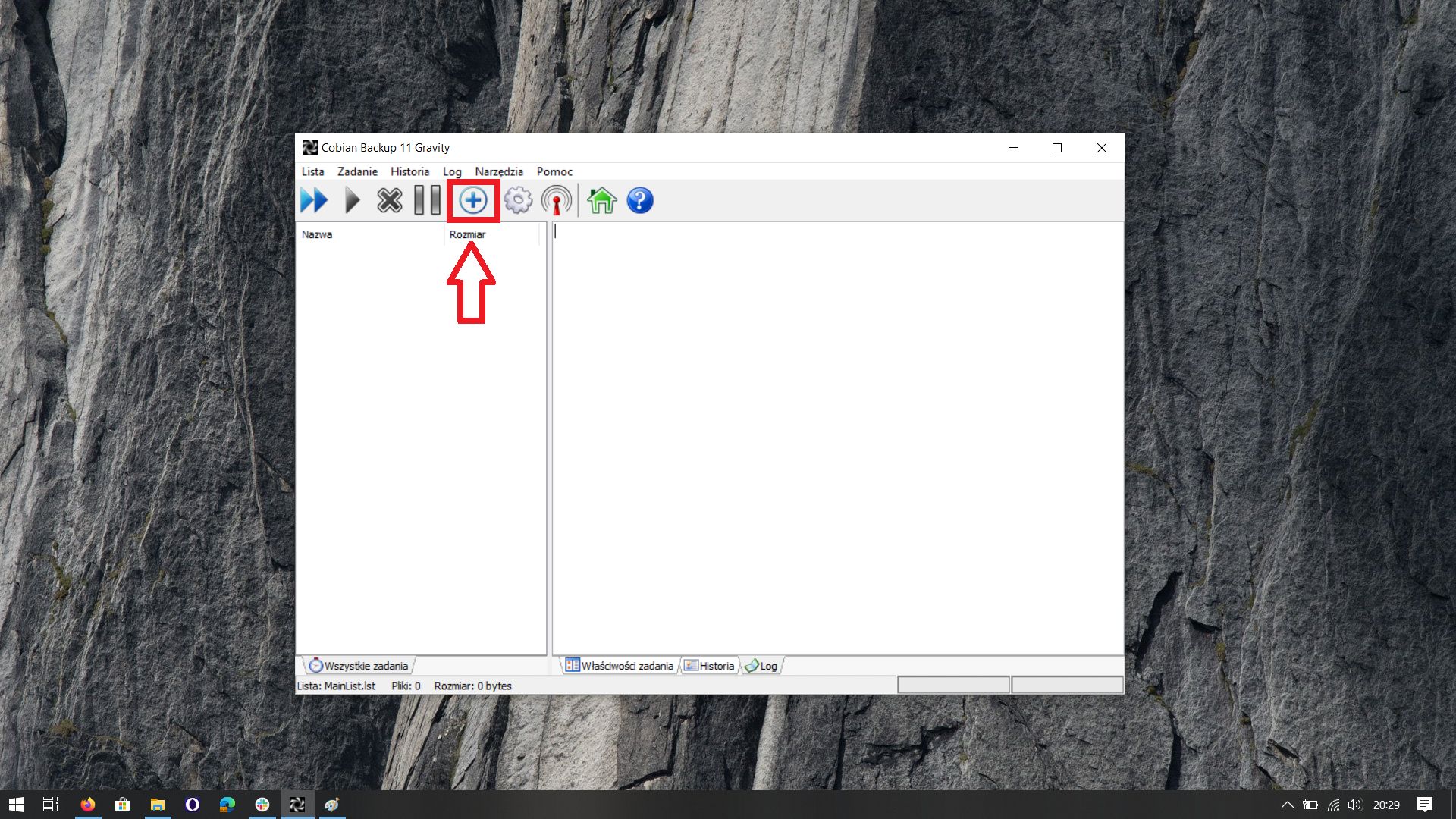This screenshot has height=819, width=1456.
Task: Open the Pomoc menu
Action: pyautogui.click(x=554, y=171)
